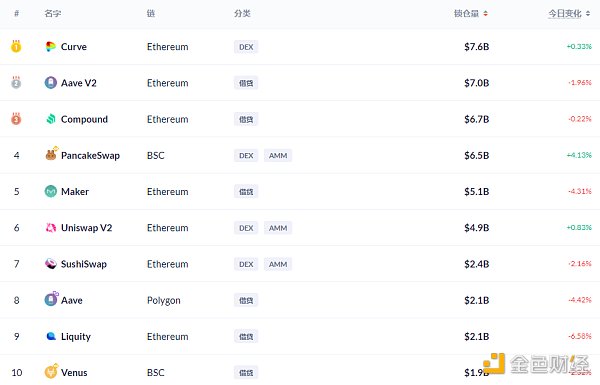This screenshot has width=600, height=385.
Task: Sort by today's change column arrows
Action: 588,14
